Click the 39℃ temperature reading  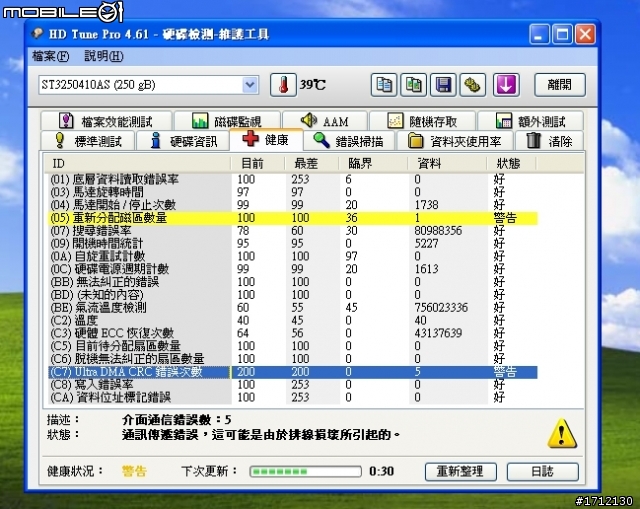[313, 85]
